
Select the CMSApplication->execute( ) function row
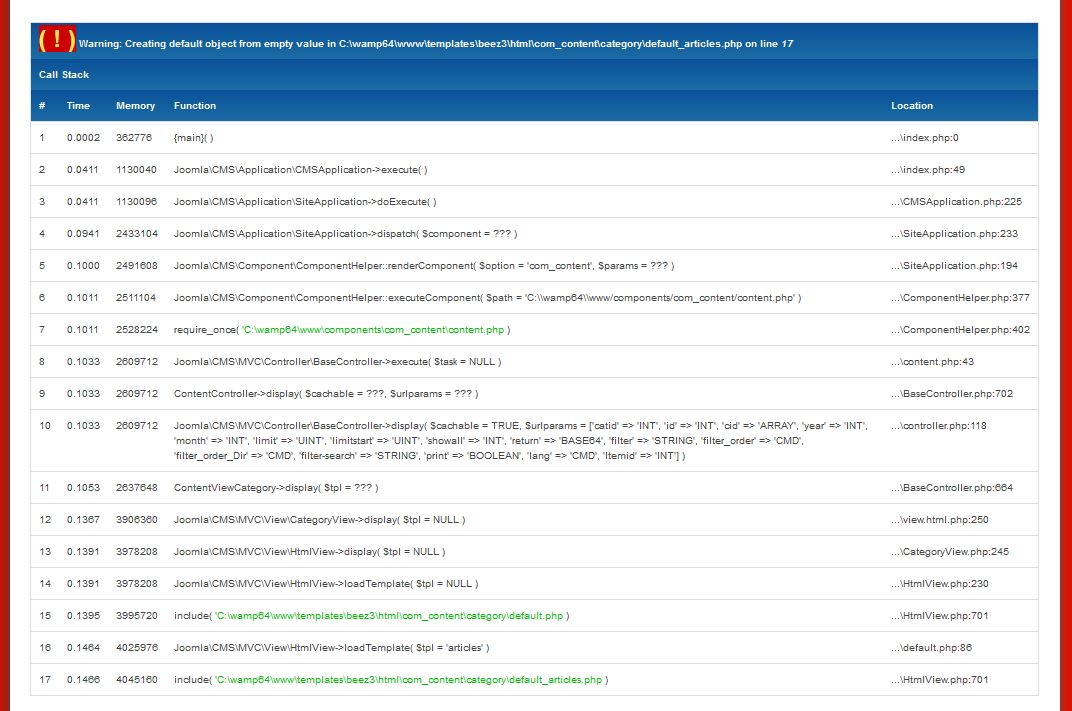tap(301, 170)
